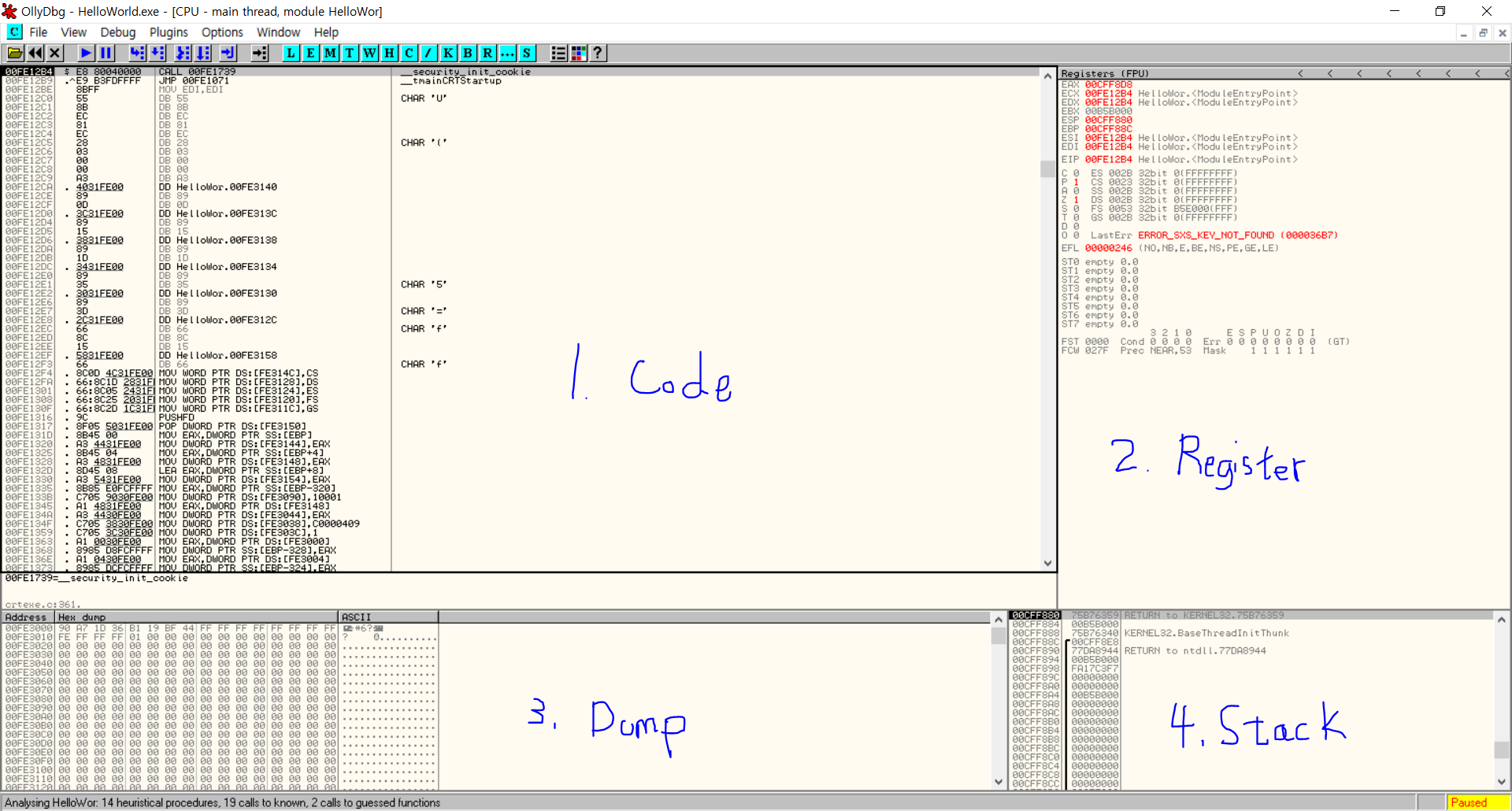
Task: Open Breakpoints window with B button
Action: [x=469, y=53]
